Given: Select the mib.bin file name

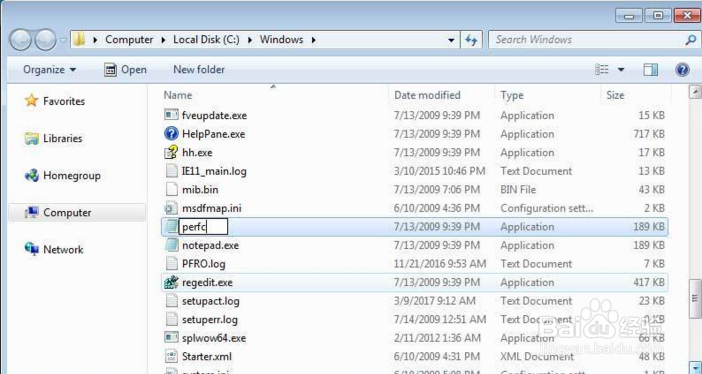Looking at the screenshot, I should pos(200,190).
